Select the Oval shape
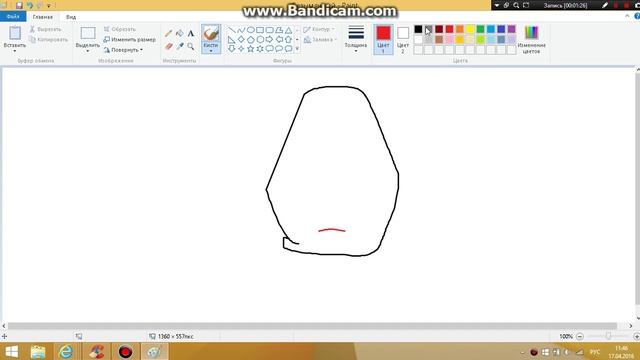 point(251,30)
